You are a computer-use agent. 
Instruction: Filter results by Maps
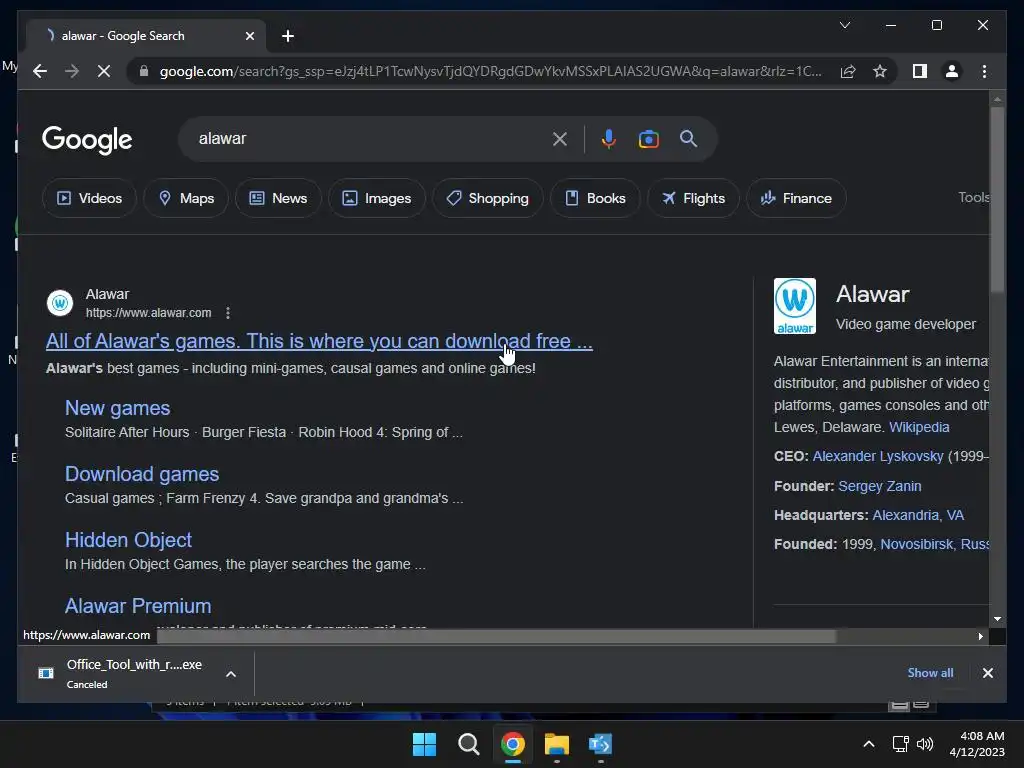point(186,198)
